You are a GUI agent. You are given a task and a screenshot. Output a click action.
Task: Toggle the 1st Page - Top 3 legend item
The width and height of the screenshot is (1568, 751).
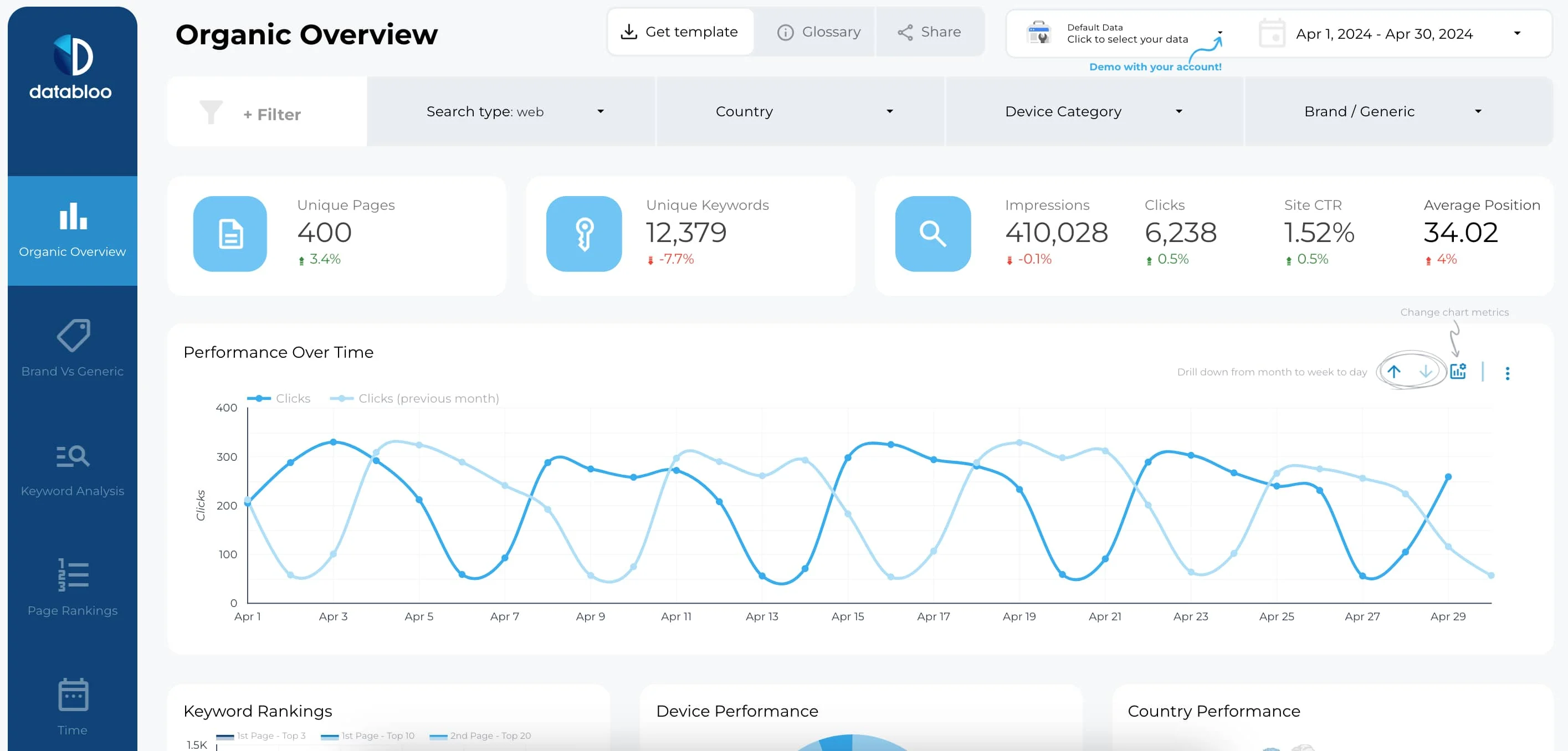click(262, 736)
